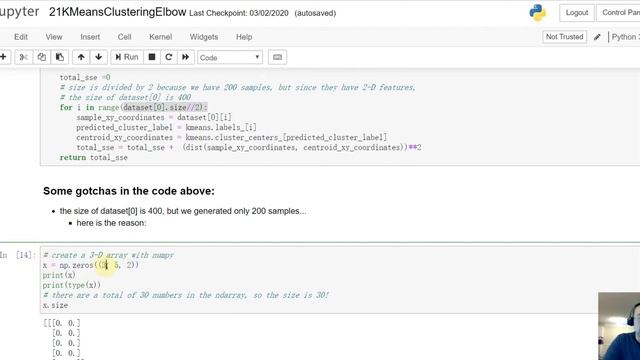
Task: Click the 'return total_sse' line
Action: point(93,158)
